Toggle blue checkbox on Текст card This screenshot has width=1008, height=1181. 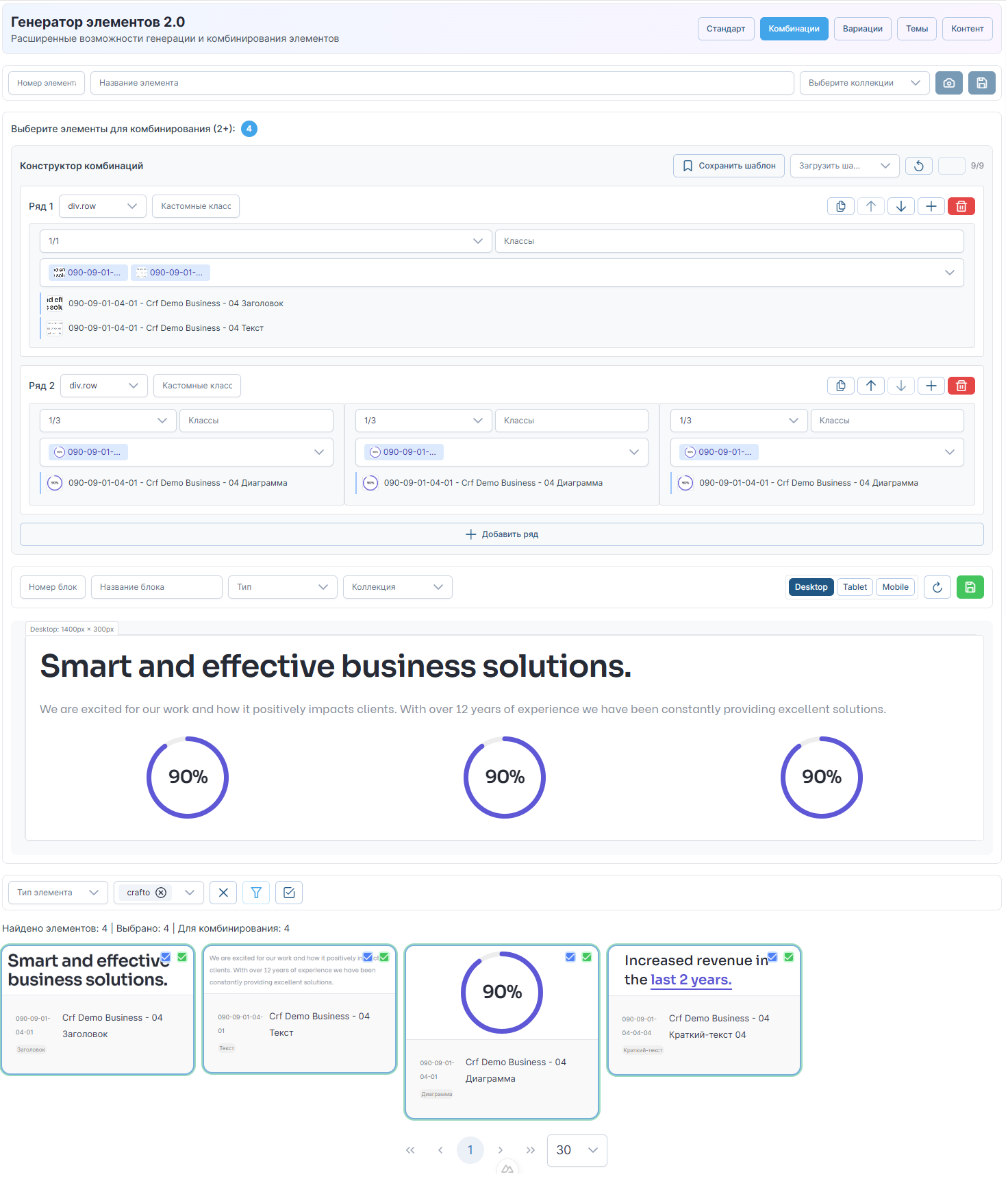(x=368, y=957)
